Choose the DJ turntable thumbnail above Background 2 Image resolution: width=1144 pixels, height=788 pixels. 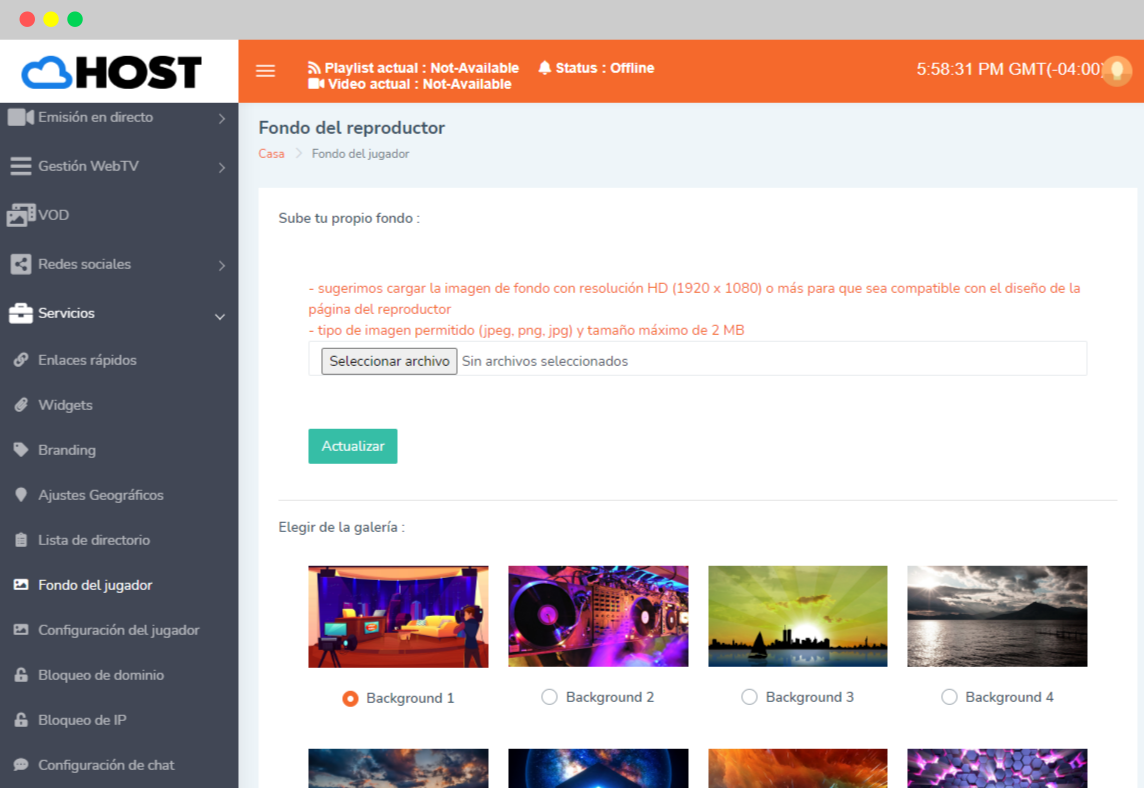[x=598, y=617]
